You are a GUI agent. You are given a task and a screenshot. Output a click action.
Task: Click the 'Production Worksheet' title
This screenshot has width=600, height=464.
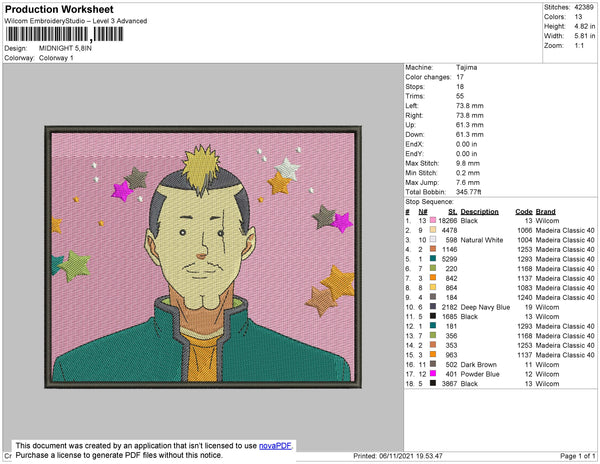pyautogui.click(x=59, y=10)
